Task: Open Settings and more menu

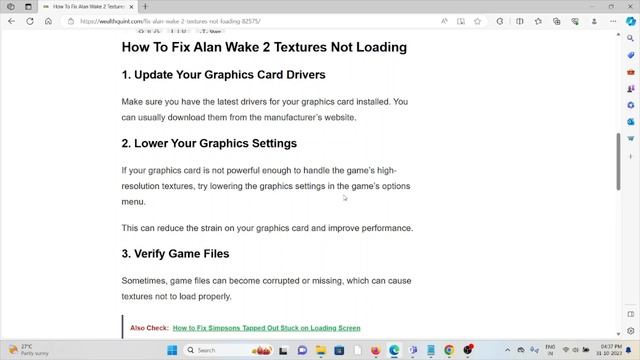Action: (613, 21)
